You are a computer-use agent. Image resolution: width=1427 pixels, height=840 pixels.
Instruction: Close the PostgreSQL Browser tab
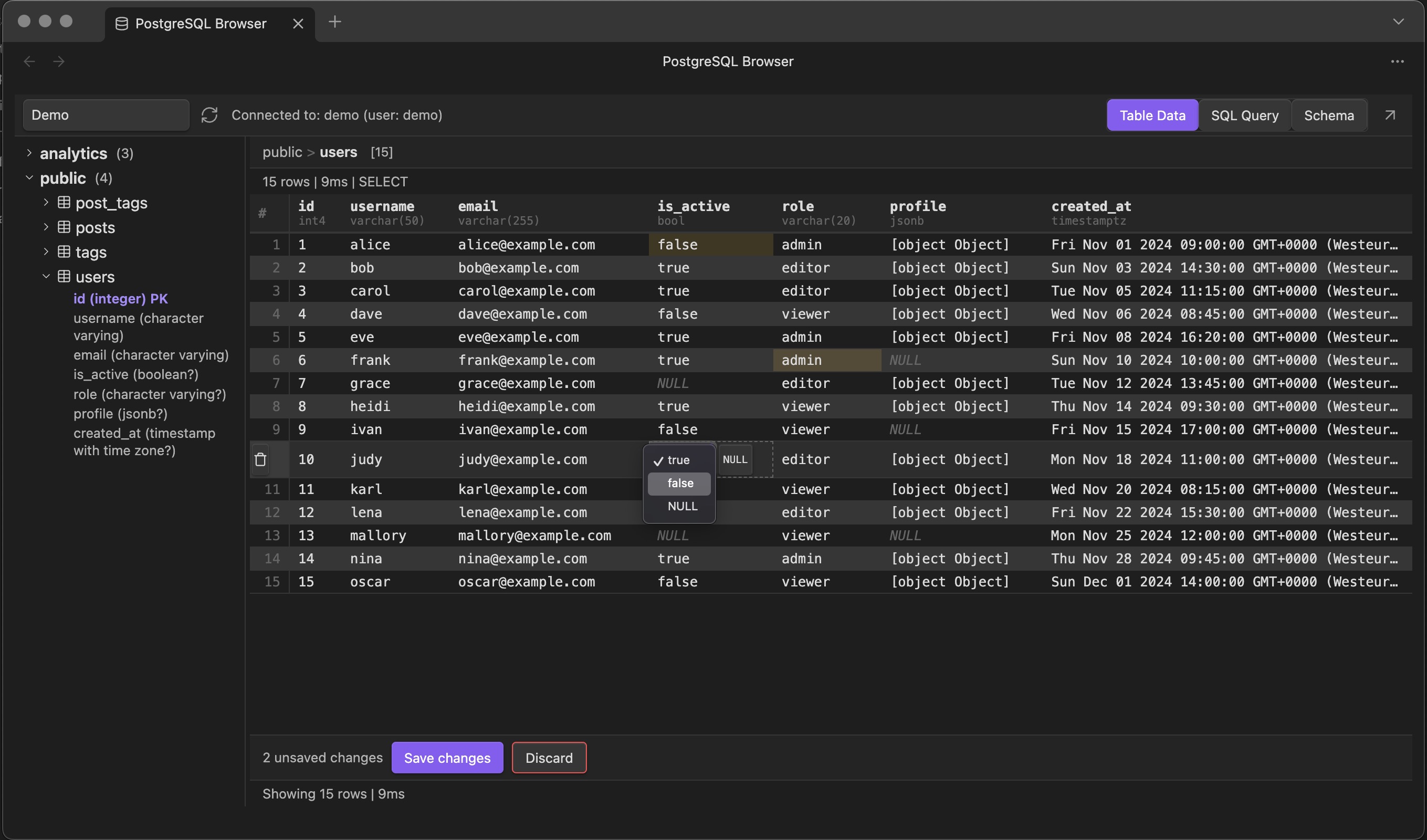click(298, 23)
